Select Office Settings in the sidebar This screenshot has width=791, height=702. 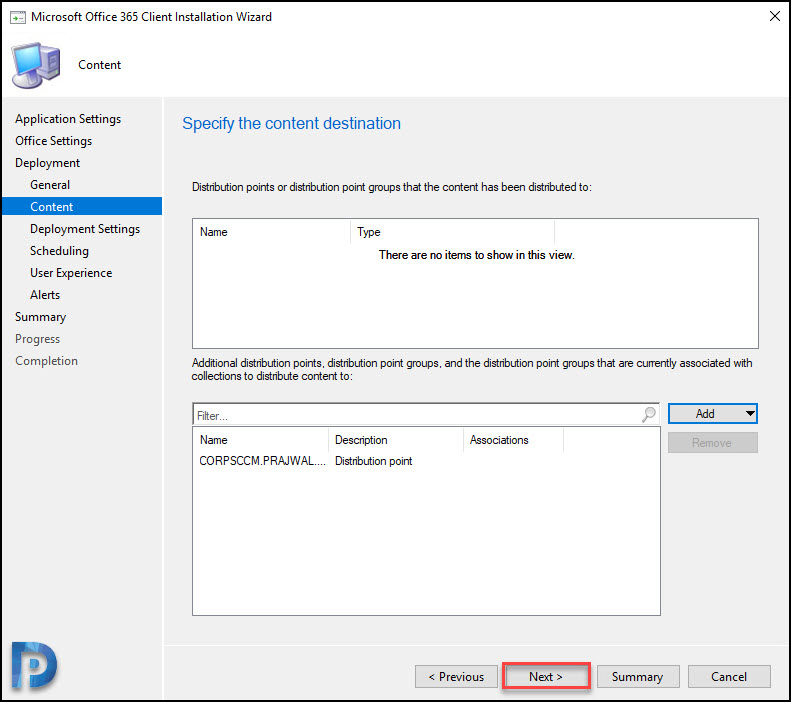53,141
